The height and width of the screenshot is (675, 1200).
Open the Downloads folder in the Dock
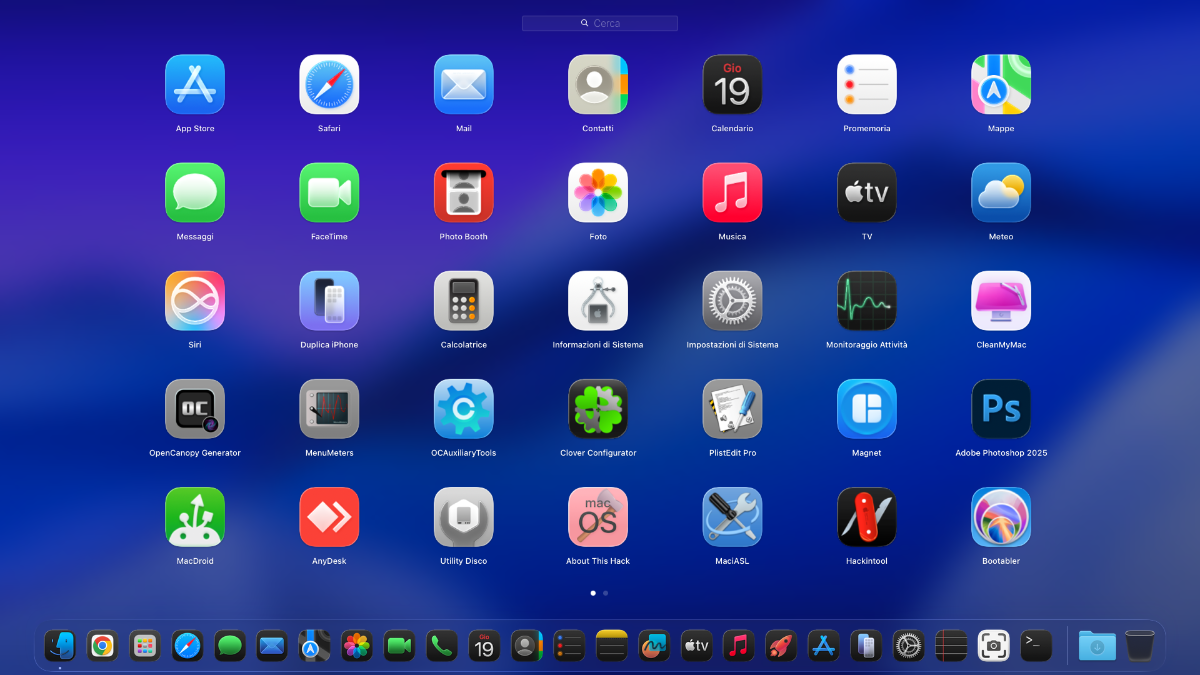[x=1097, y=646]
